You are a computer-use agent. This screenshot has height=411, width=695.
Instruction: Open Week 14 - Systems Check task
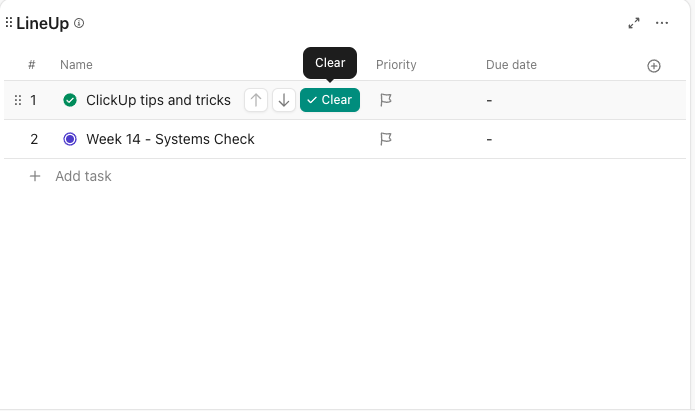click(170, 139)
